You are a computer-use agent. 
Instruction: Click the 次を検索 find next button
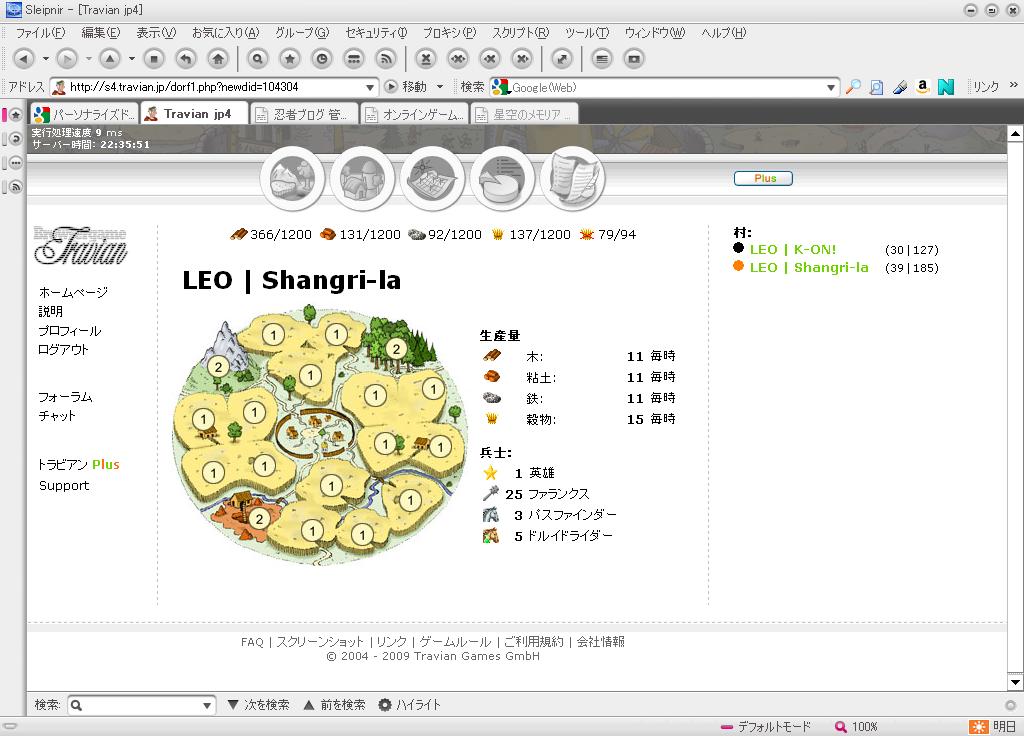coord(259,705)
